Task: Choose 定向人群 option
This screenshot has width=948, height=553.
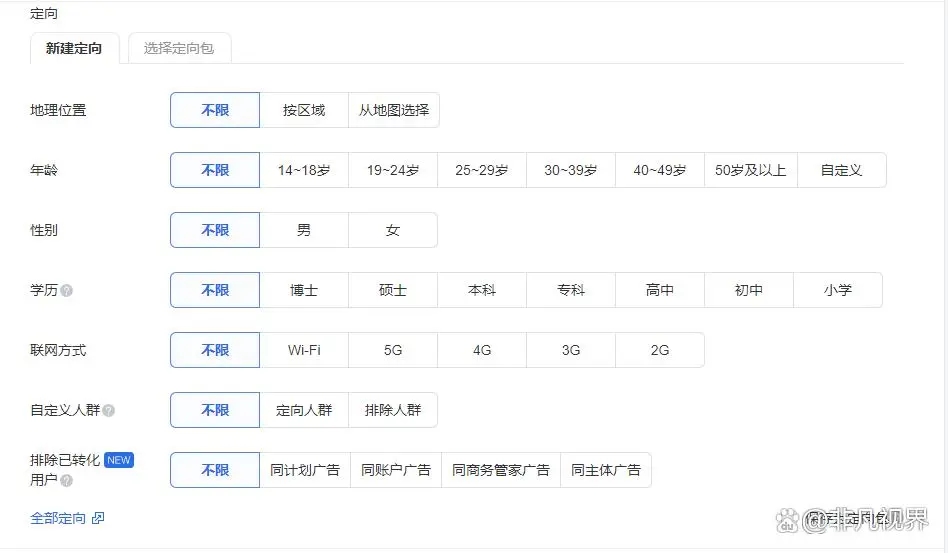Action: point(304,410)
